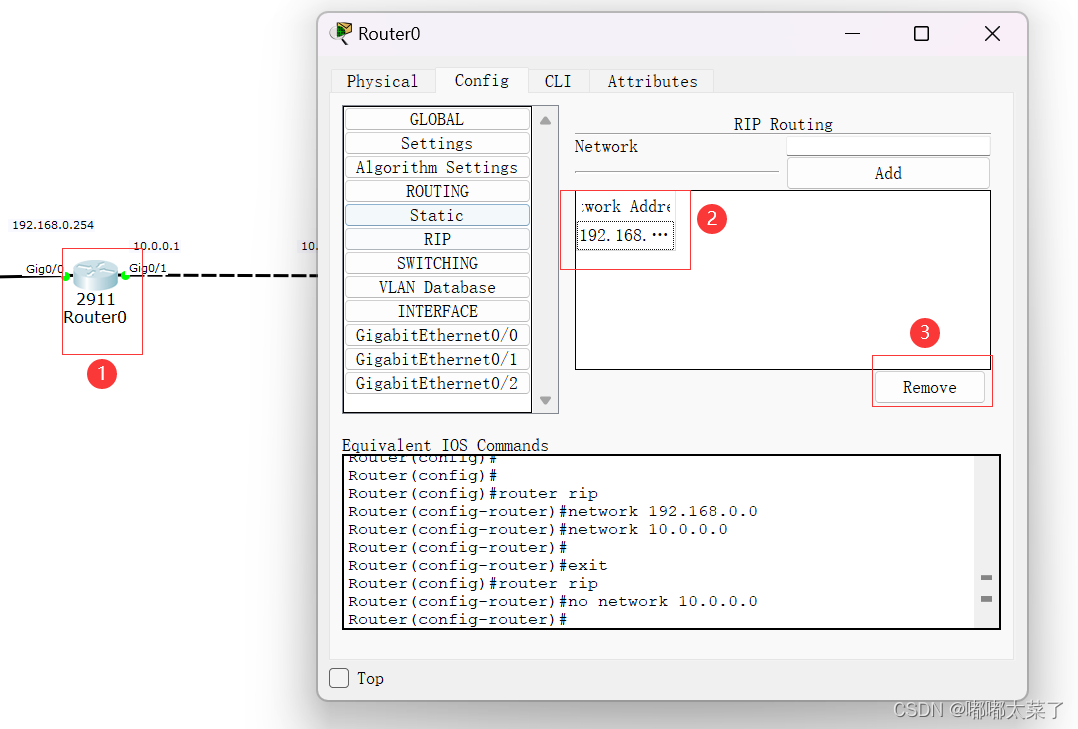The width and height of the screenshot is (1078, 729).
Task: Minimize the Router0 window
Action: point(852,34)
